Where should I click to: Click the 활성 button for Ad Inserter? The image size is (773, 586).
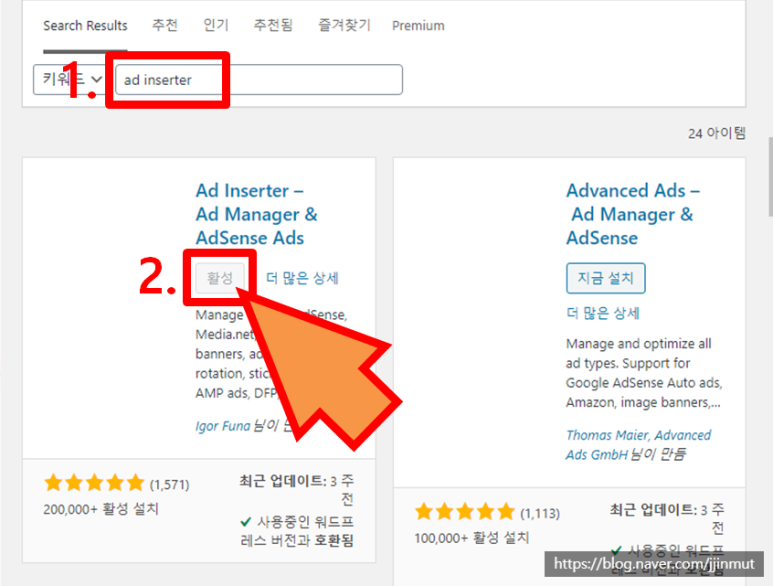point(220,278)
